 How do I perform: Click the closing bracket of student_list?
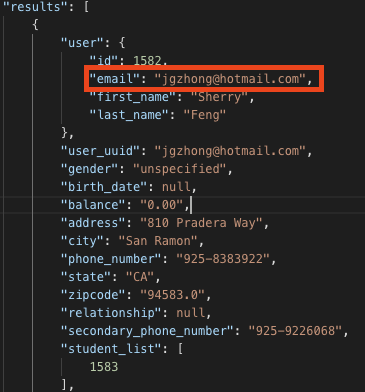[64, 385]
